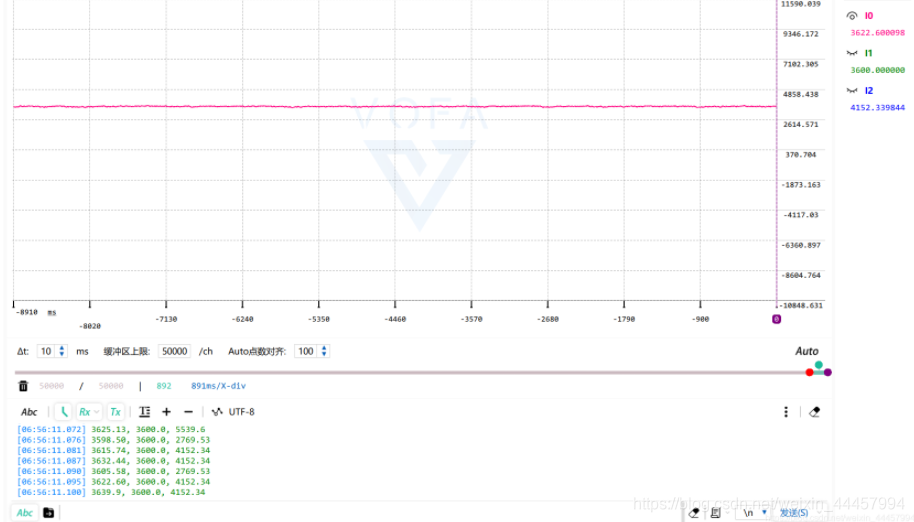Increase console font with plus icon
This screenshot has width=914, height=522.
click(167, 412)
